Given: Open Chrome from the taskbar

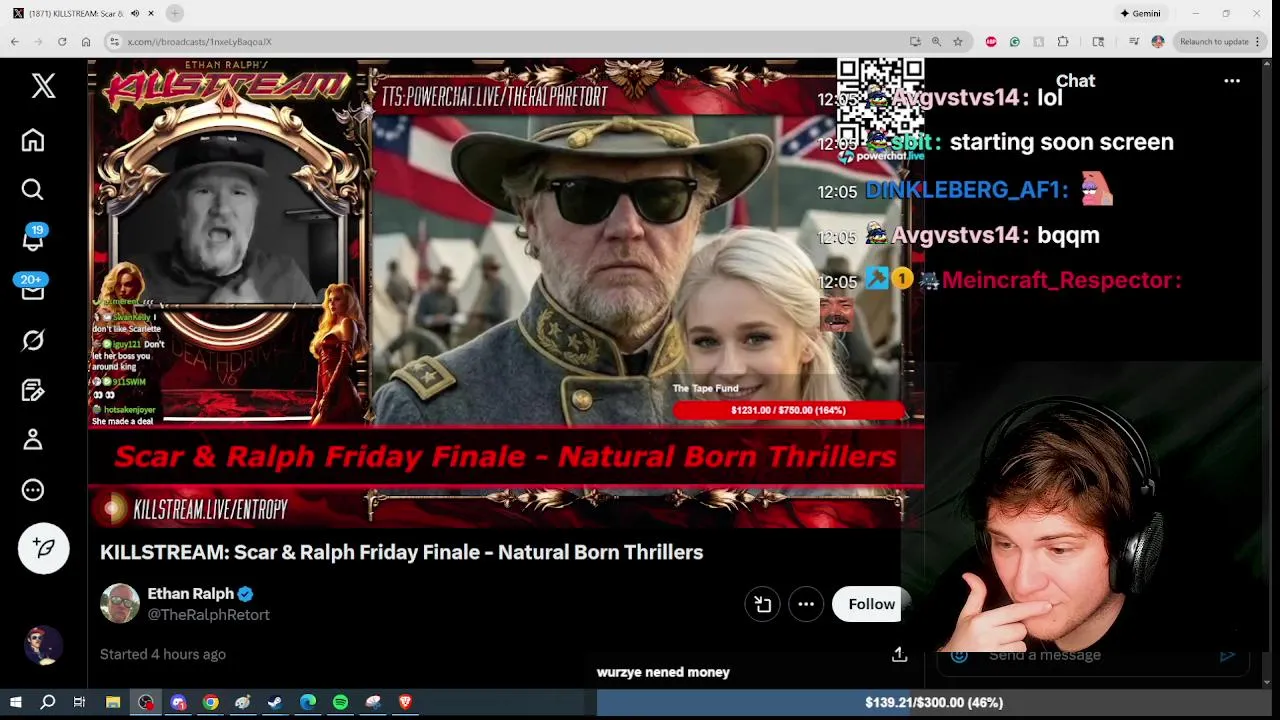Looking at the screenshot, I should point(210,702).
